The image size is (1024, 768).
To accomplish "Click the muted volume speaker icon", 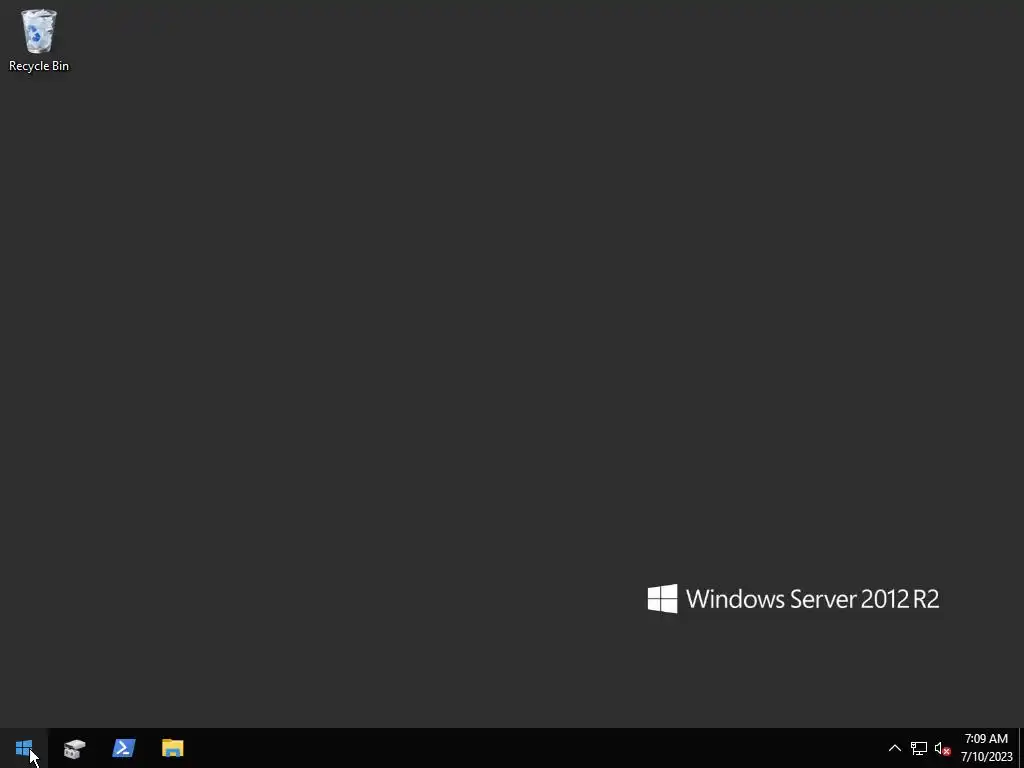I will (x=942, y=748).
